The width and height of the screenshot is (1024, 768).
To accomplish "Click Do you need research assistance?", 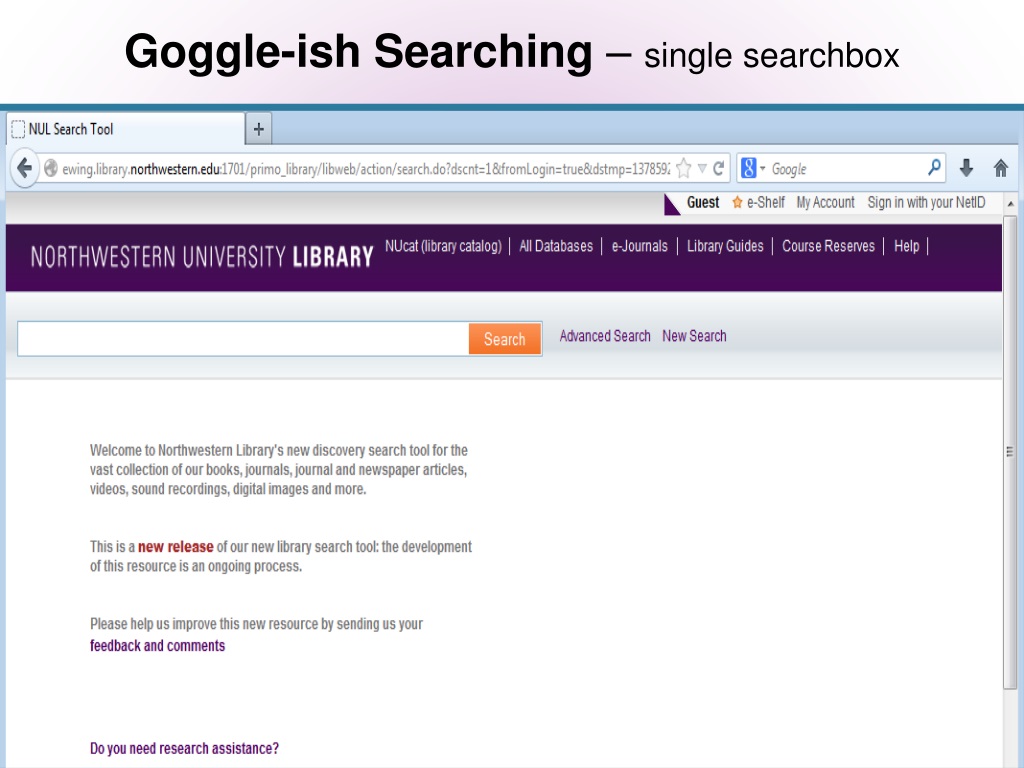I will (184, 748).
